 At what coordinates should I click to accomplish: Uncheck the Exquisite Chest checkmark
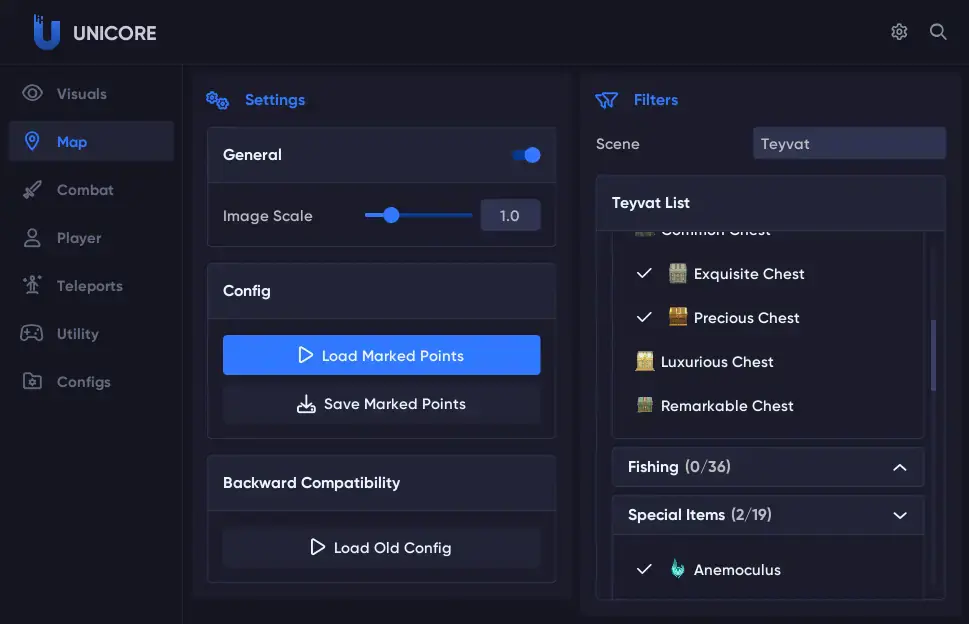pos(644,273)
